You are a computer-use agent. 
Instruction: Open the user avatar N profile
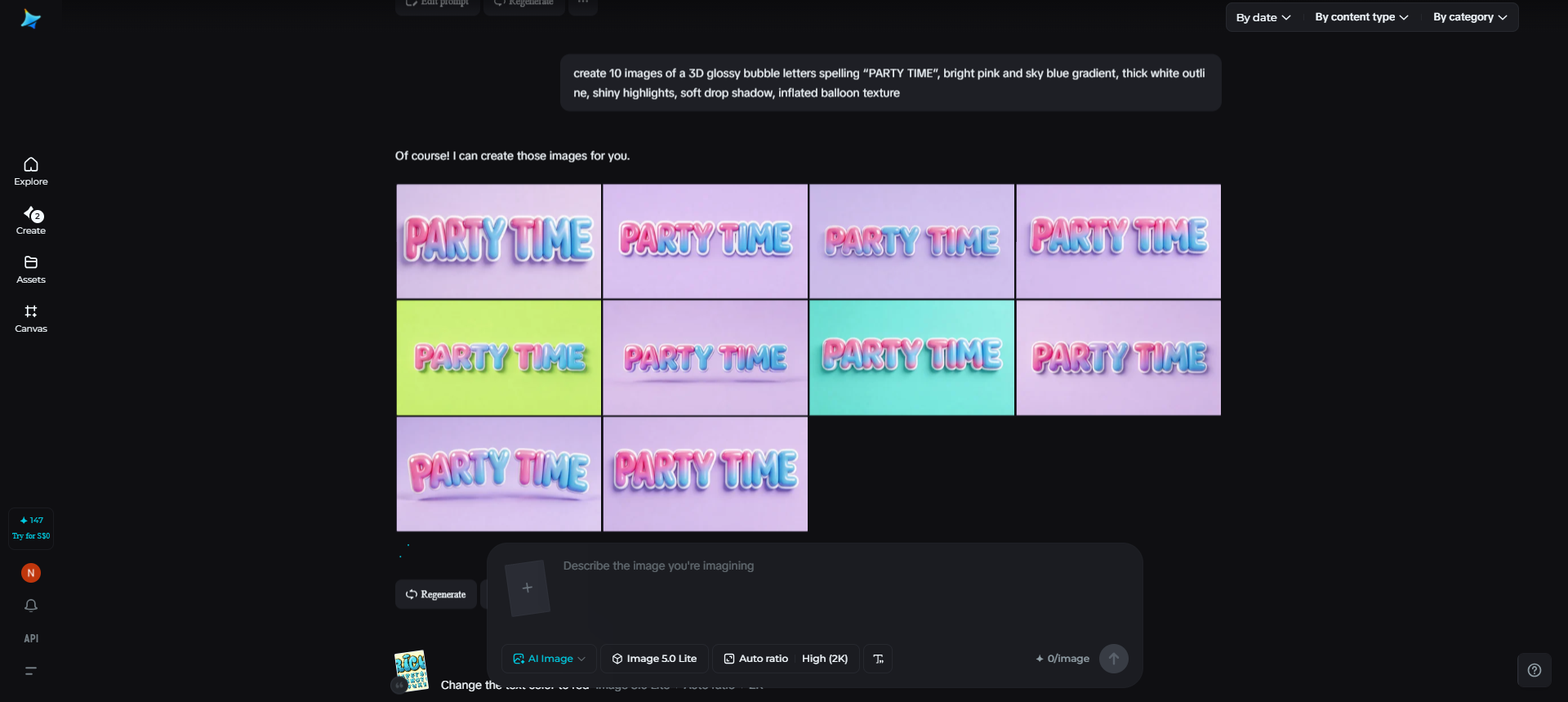tap(31, 573)
